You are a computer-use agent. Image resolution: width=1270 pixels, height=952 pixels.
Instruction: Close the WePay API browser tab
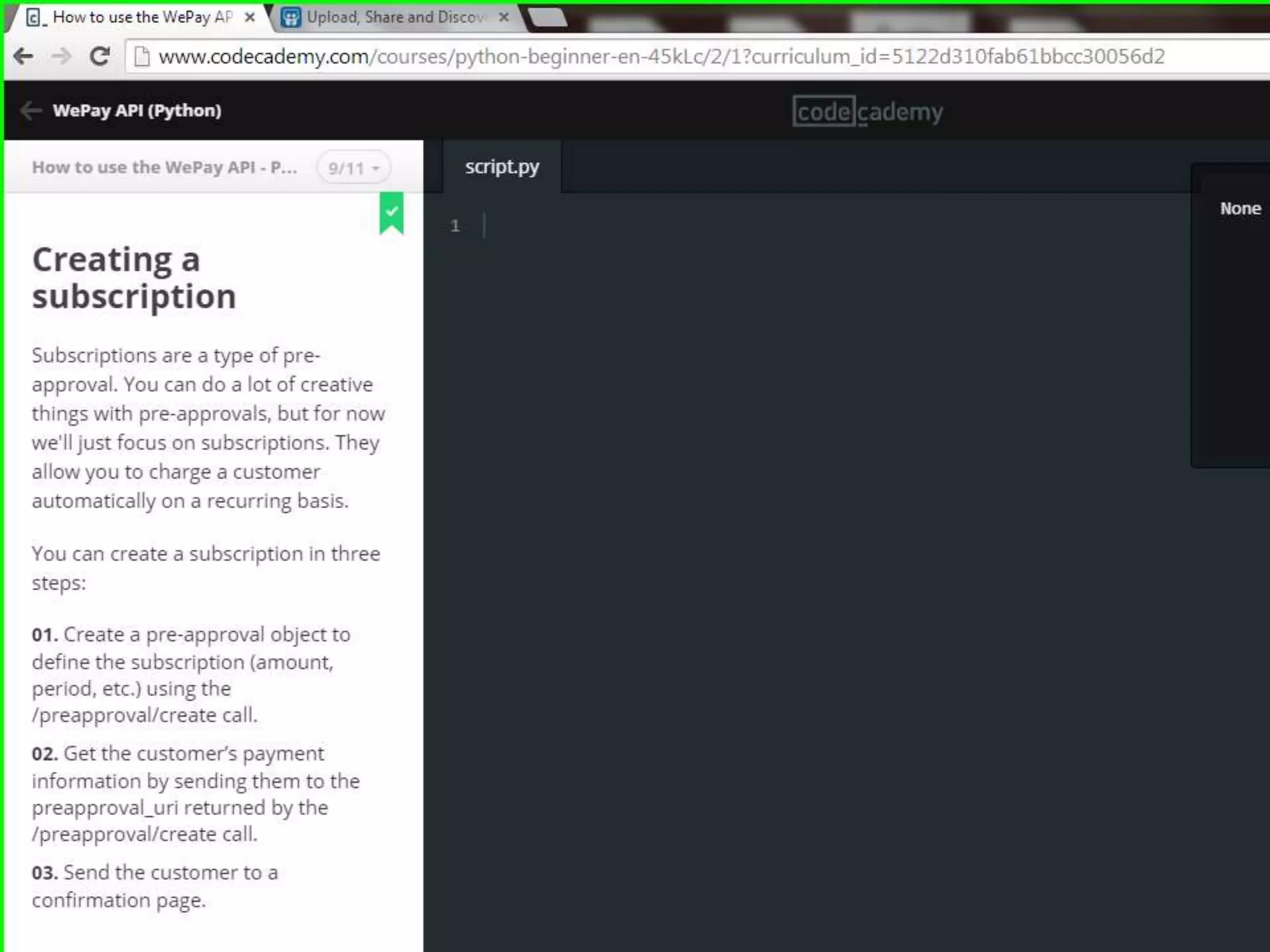coord(250,17)
